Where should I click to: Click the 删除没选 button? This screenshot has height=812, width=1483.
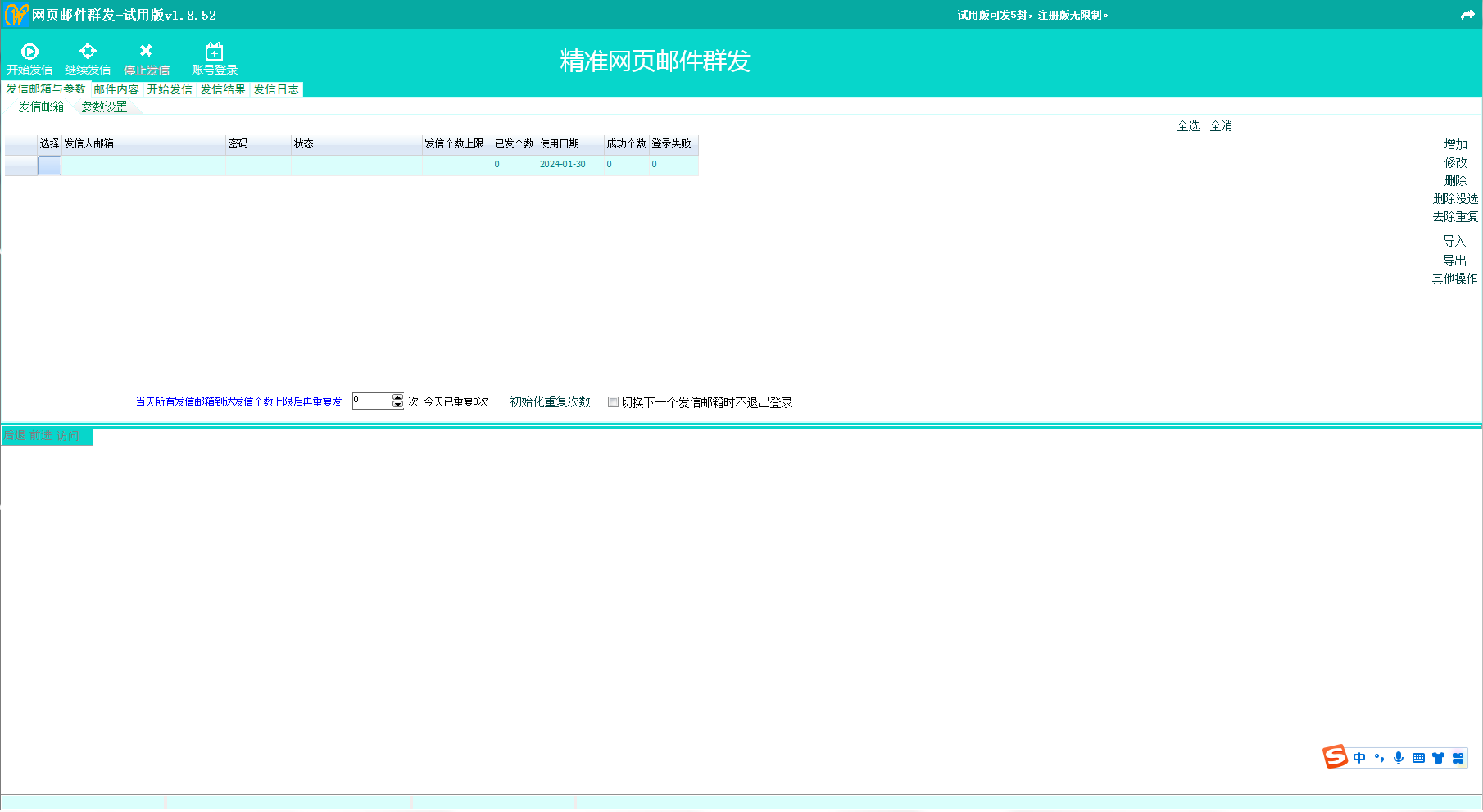click(1455, 198)
